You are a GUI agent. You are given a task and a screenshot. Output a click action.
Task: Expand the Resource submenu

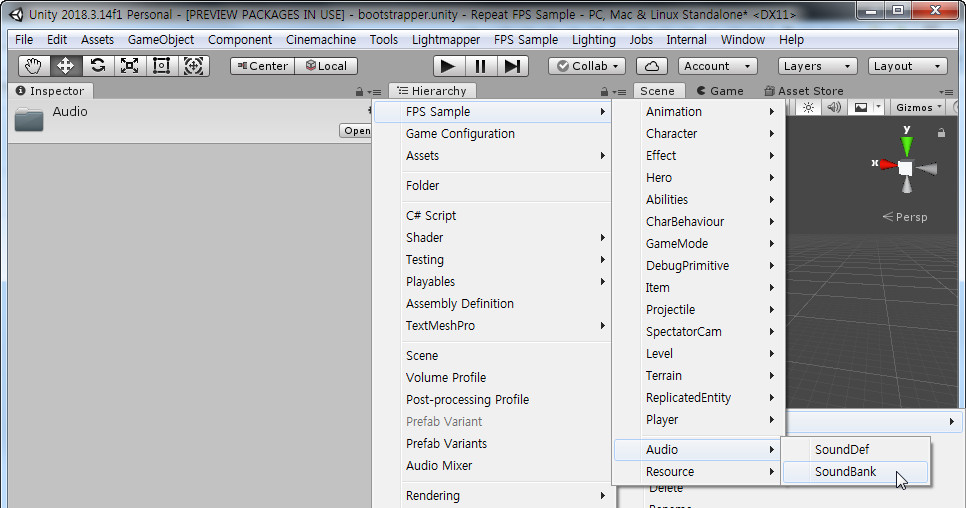(x=698, y=472)
